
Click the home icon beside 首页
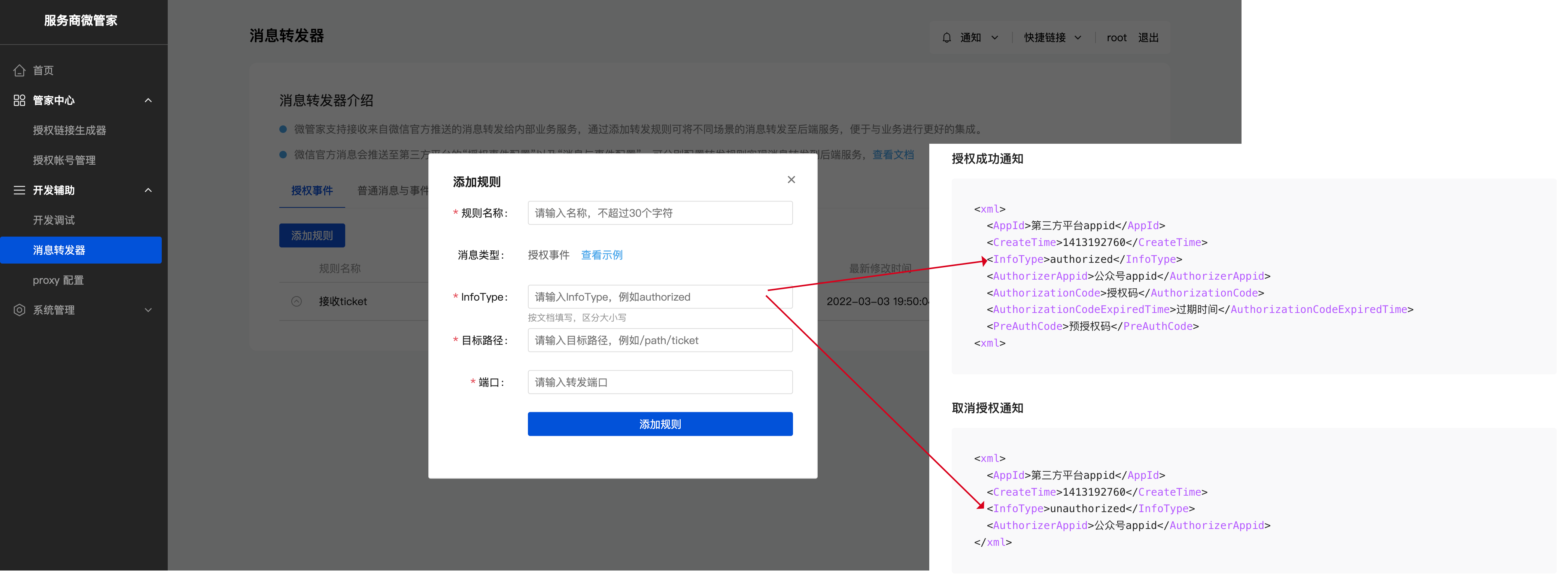pos(19,70)
